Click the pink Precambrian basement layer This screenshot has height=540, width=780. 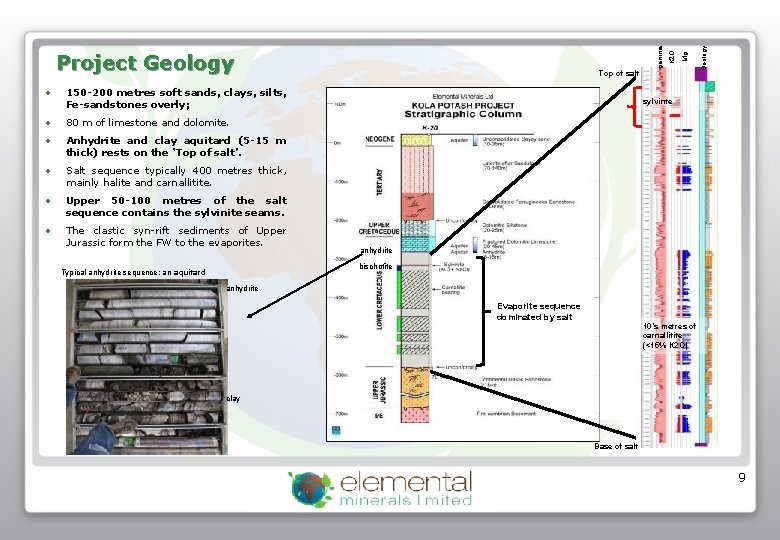pyautogui.click(x=415, y=415)
